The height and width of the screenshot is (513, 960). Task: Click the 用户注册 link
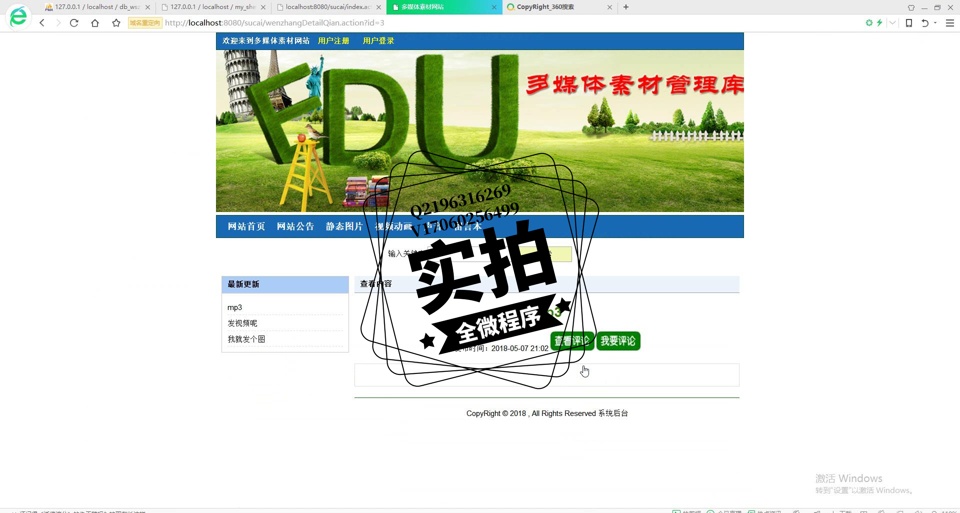[x=333, y=41]
